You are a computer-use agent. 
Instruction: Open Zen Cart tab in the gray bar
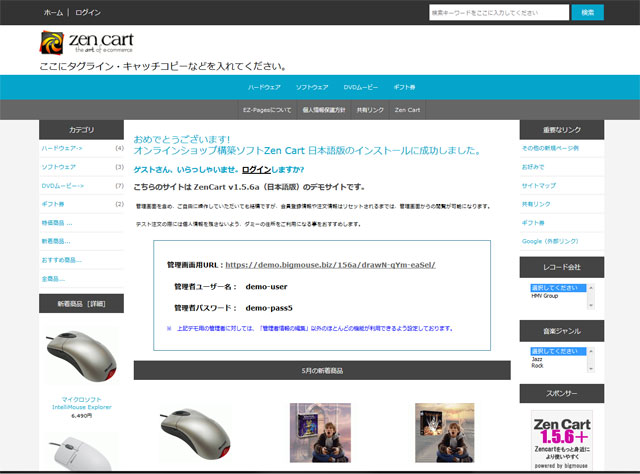[407, 110]
